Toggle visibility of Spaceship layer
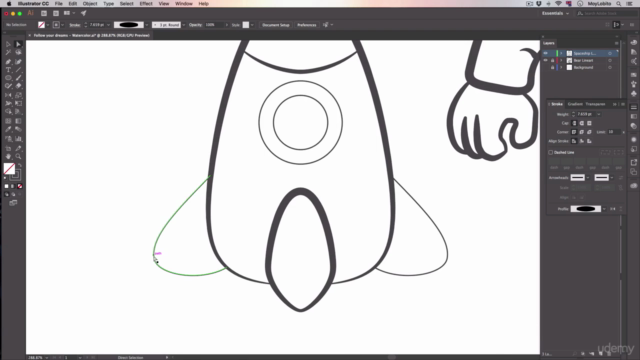Screen dimensions: 640x360 [545, 53]
